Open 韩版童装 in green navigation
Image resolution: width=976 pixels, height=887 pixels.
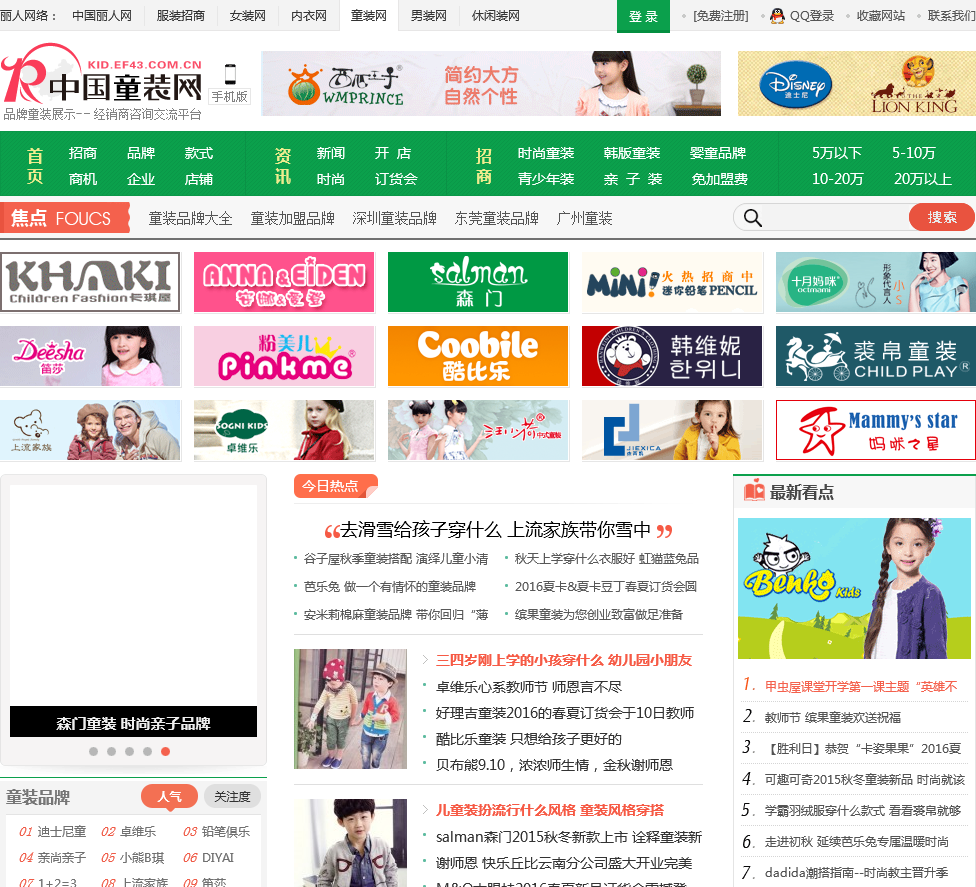point(632,153)
